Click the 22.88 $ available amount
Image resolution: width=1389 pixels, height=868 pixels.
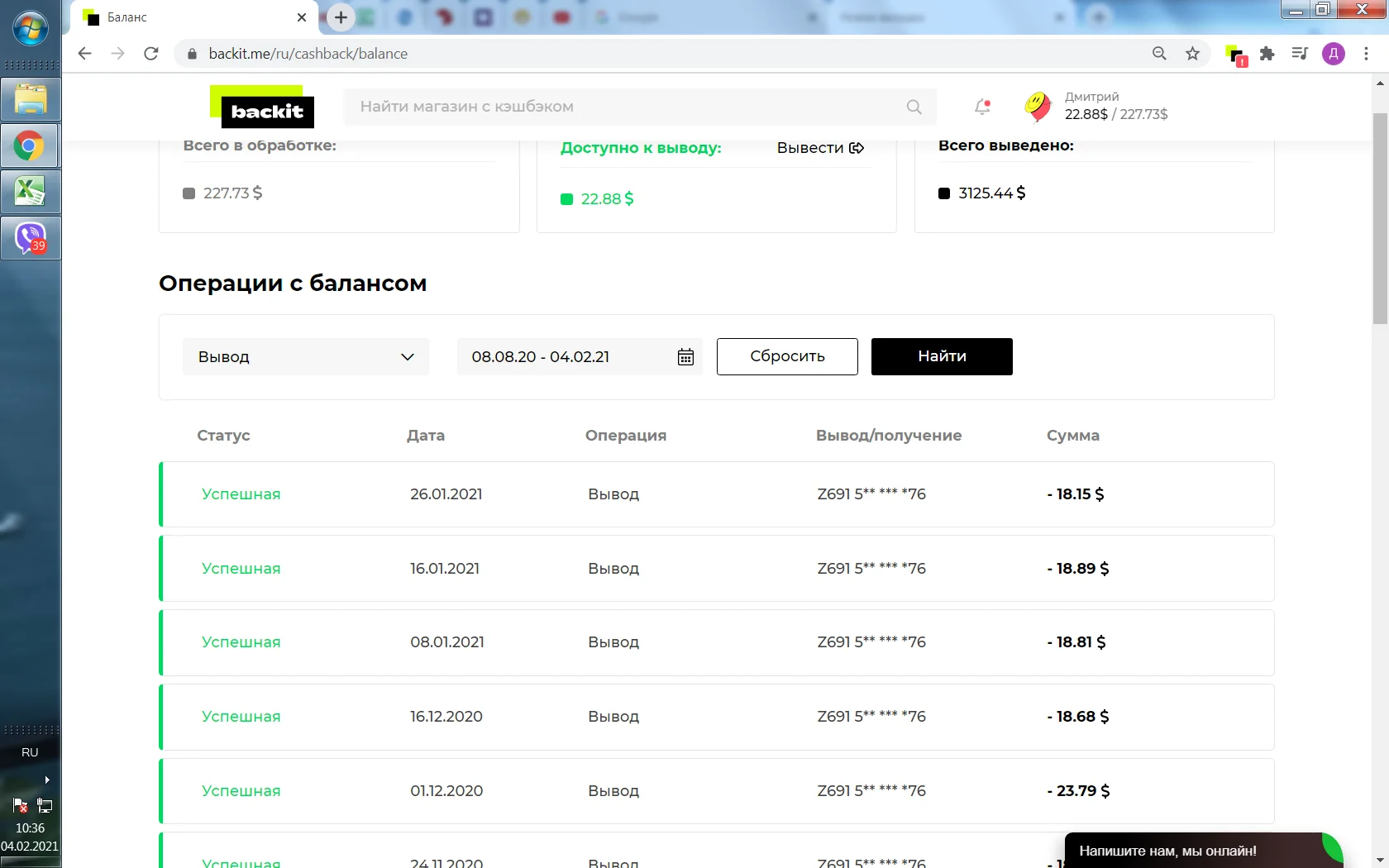[x=607, y=199]
